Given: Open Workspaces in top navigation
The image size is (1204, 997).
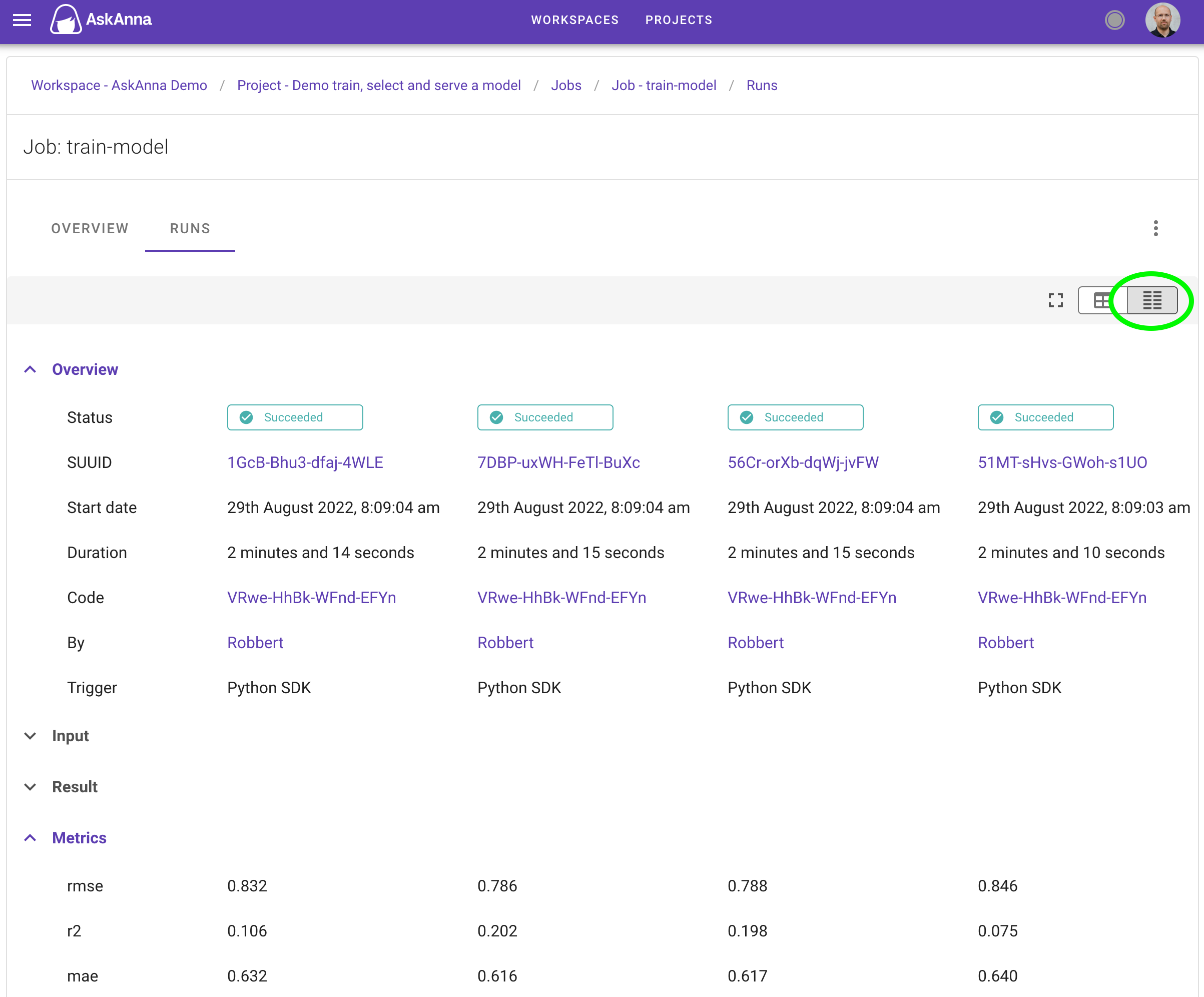Looking at the screenshot, I should click(x=574, y=20).
